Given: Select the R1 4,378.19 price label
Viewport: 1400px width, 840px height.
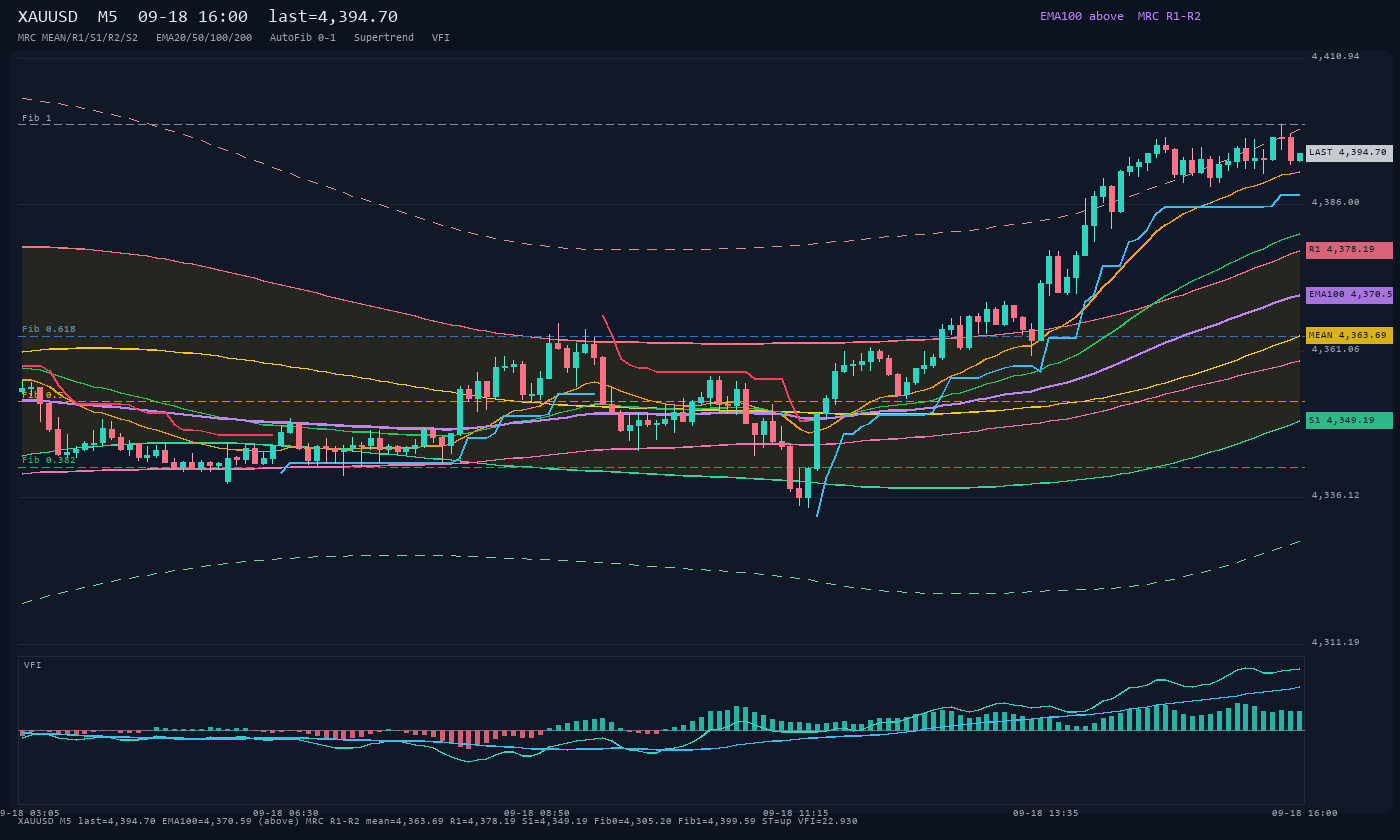Looking at the screenshot, I should 1349,250.
